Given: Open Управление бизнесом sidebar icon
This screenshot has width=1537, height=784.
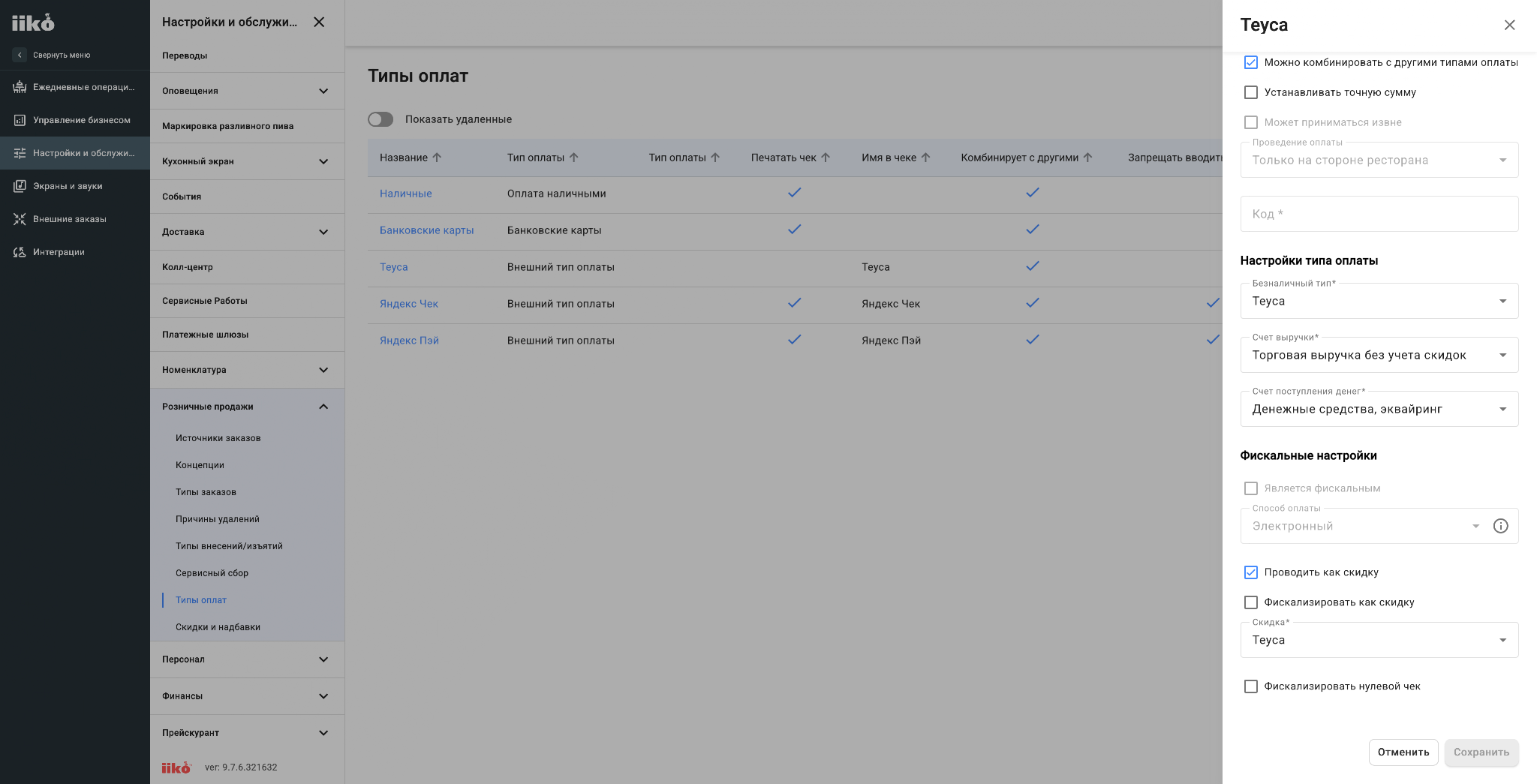Looking at the screenshot, I should pyautogui.click(x=20, y=120).
